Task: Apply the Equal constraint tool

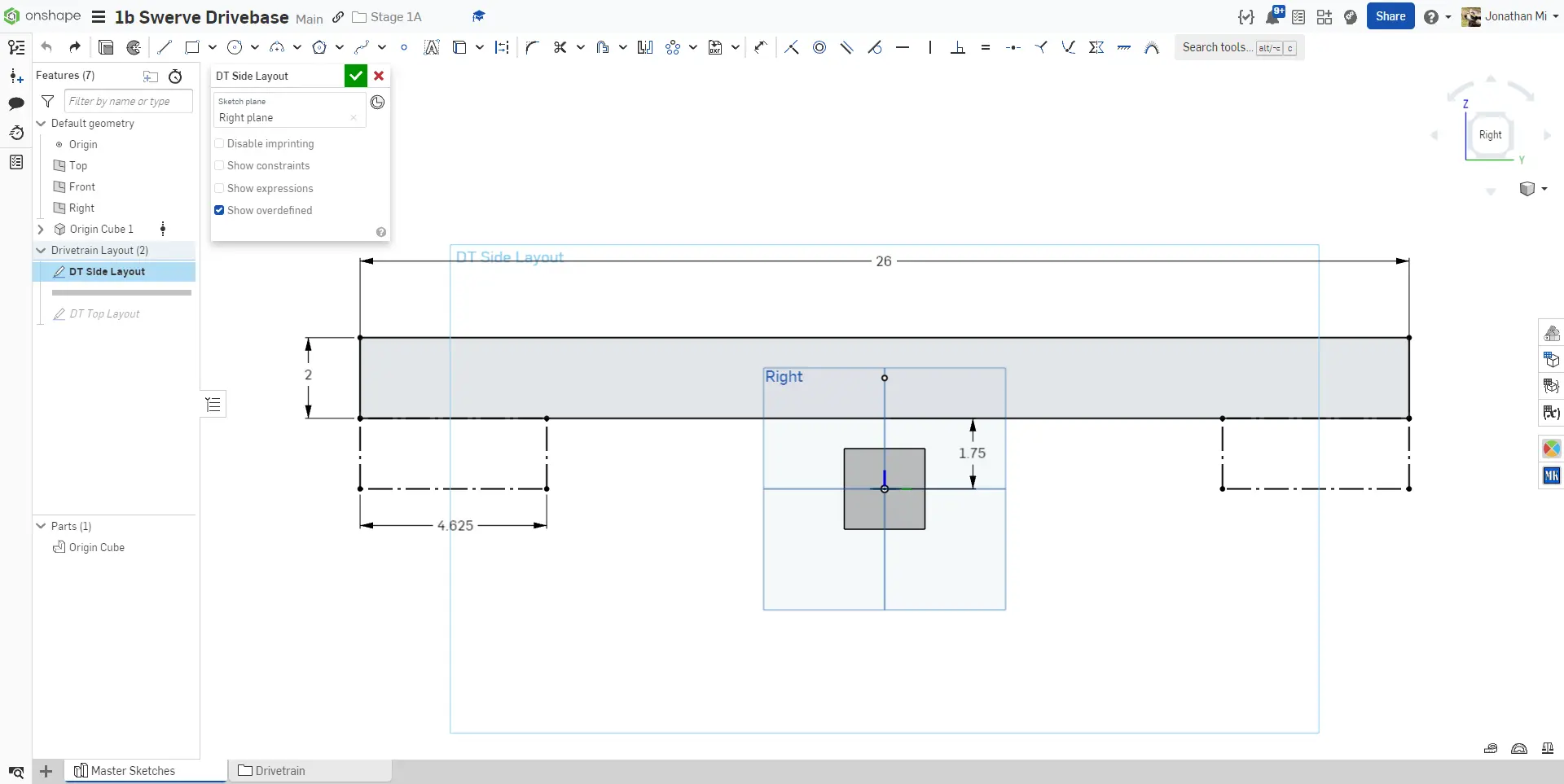Action: point(986,47)
